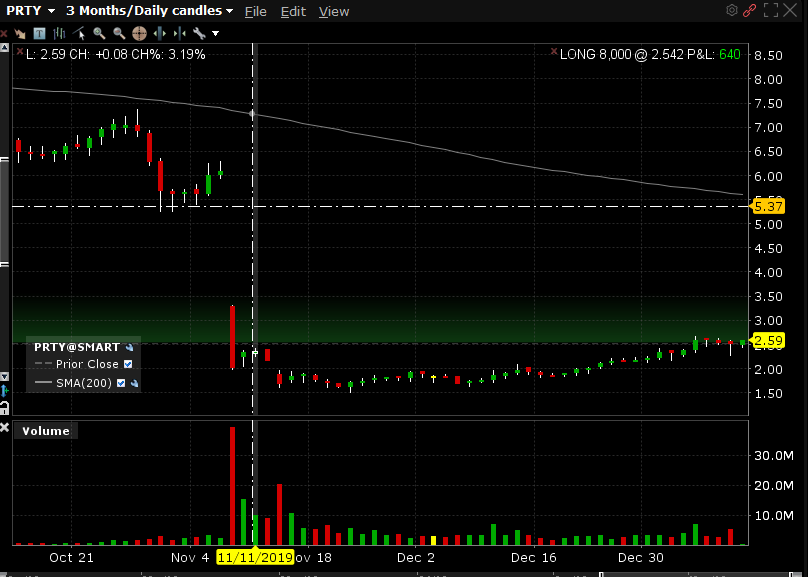Edit SMA(200) settings via wrench icon
The image size is (808, 577).
pos(134,383)
